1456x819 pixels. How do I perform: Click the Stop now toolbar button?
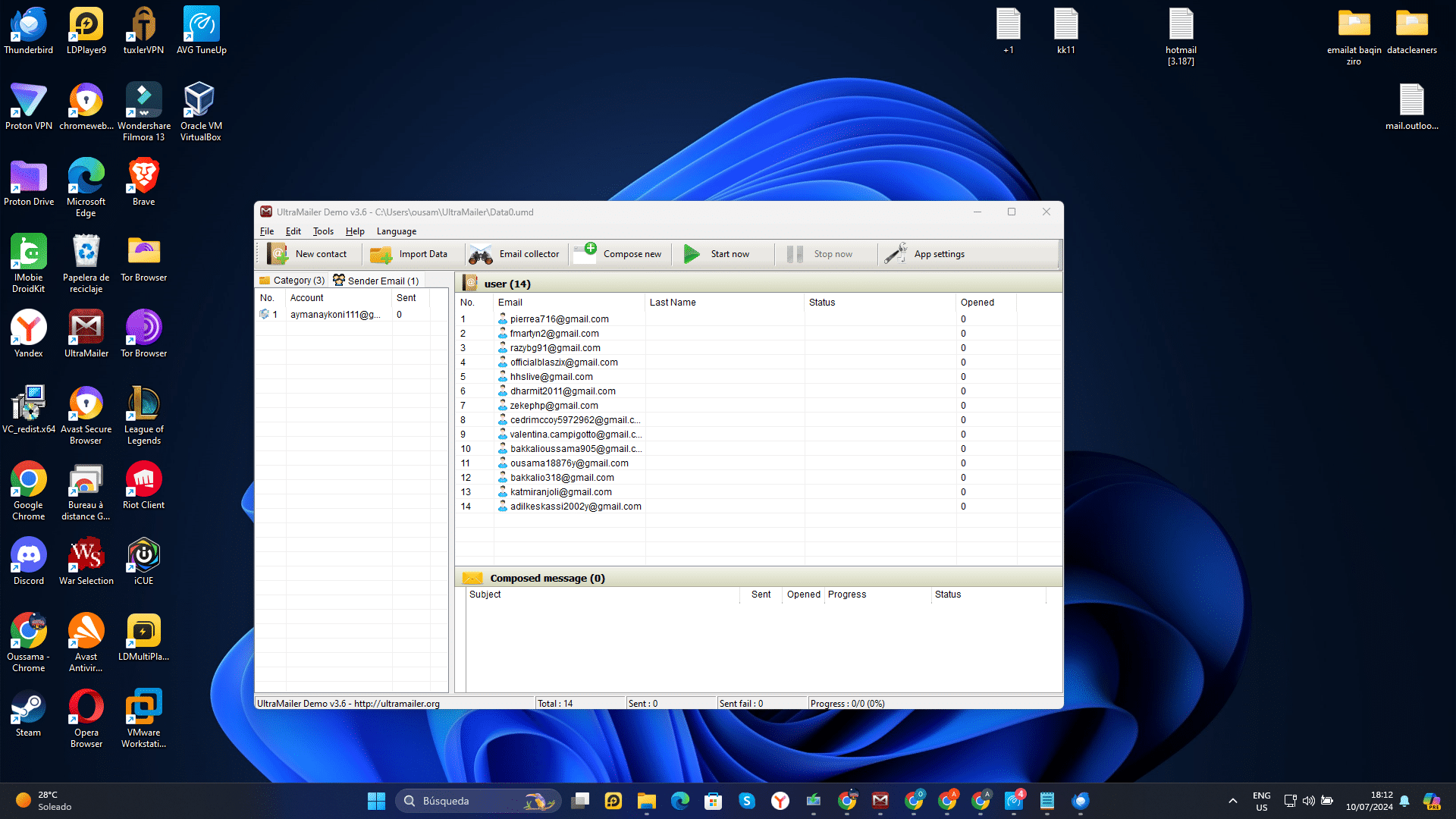[820, 254]
